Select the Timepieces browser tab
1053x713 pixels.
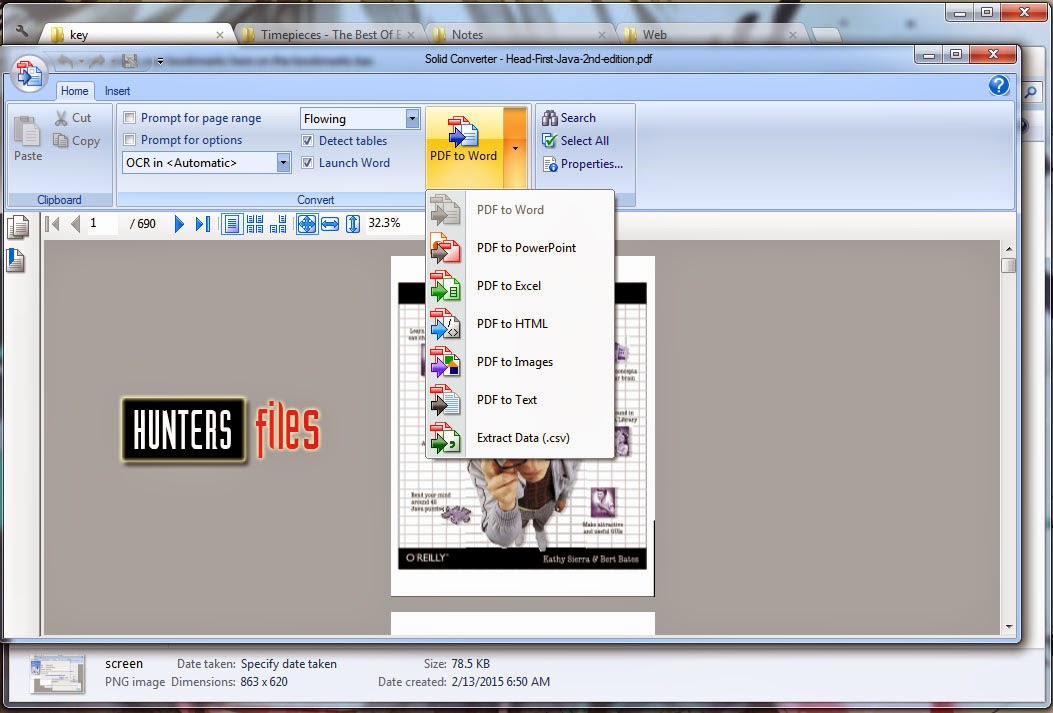329,34
